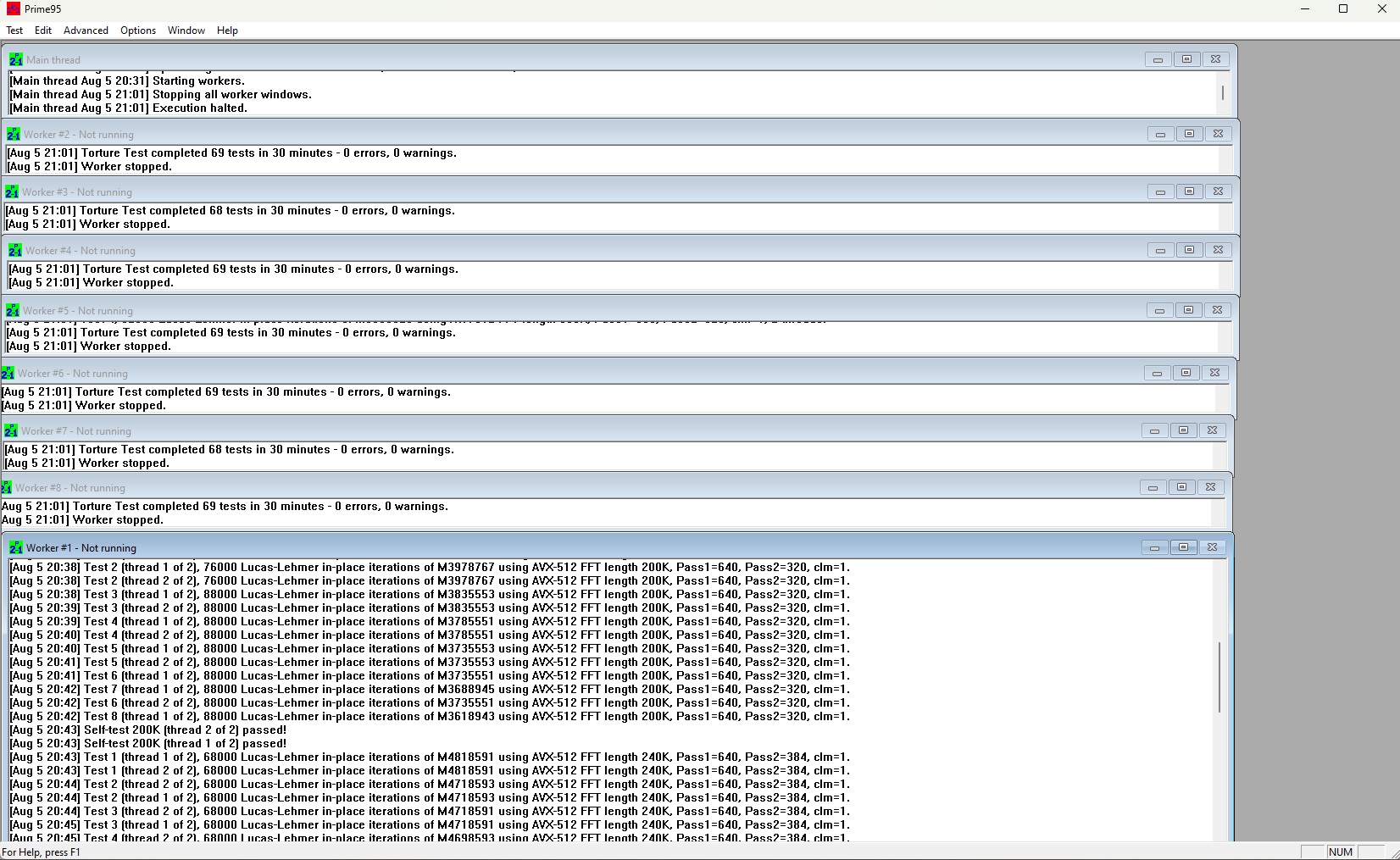Maximize the main Prime95 application window
This screenshot has width=1400, height=860.
coord(1343,9)
